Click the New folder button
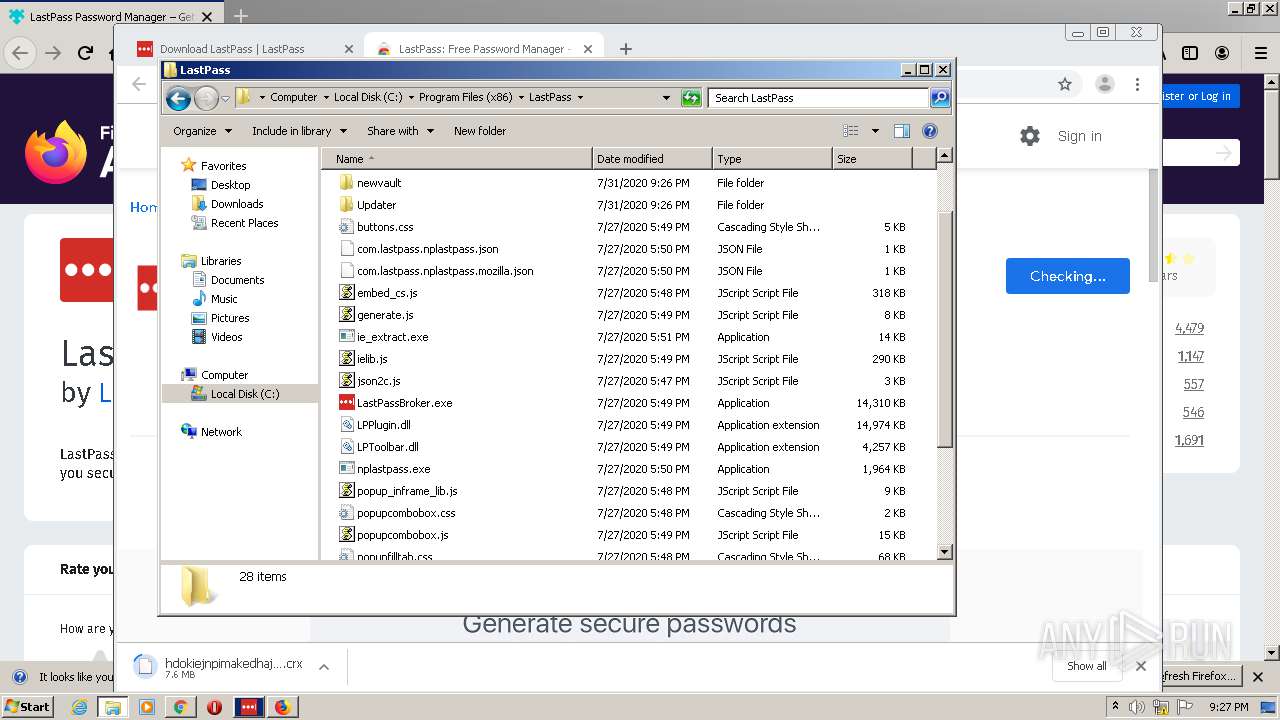Screen dimensions: 1280x720 (x=480, y=131)
